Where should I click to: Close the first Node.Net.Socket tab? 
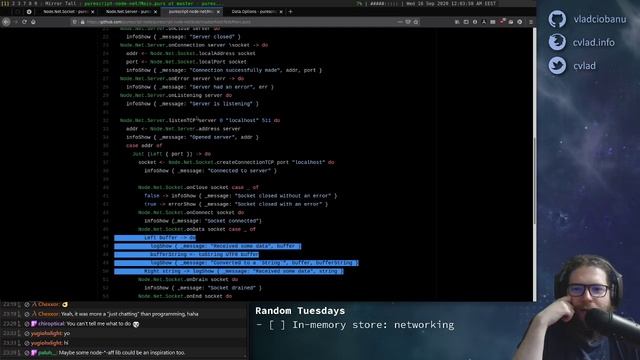(93, 12)
